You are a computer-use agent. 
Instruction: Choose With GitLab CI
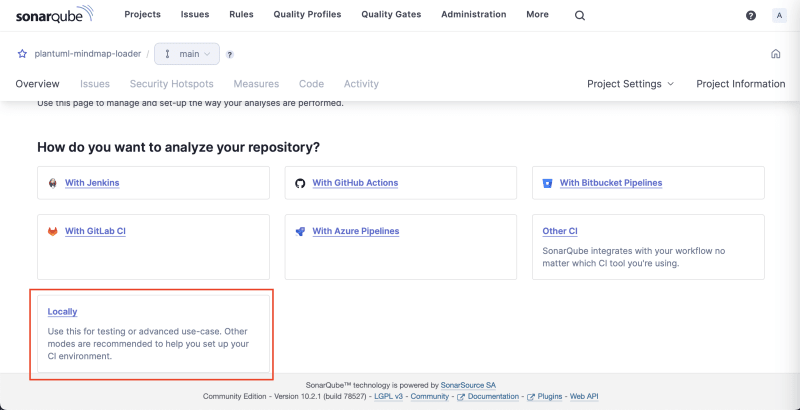coord(95,231)
